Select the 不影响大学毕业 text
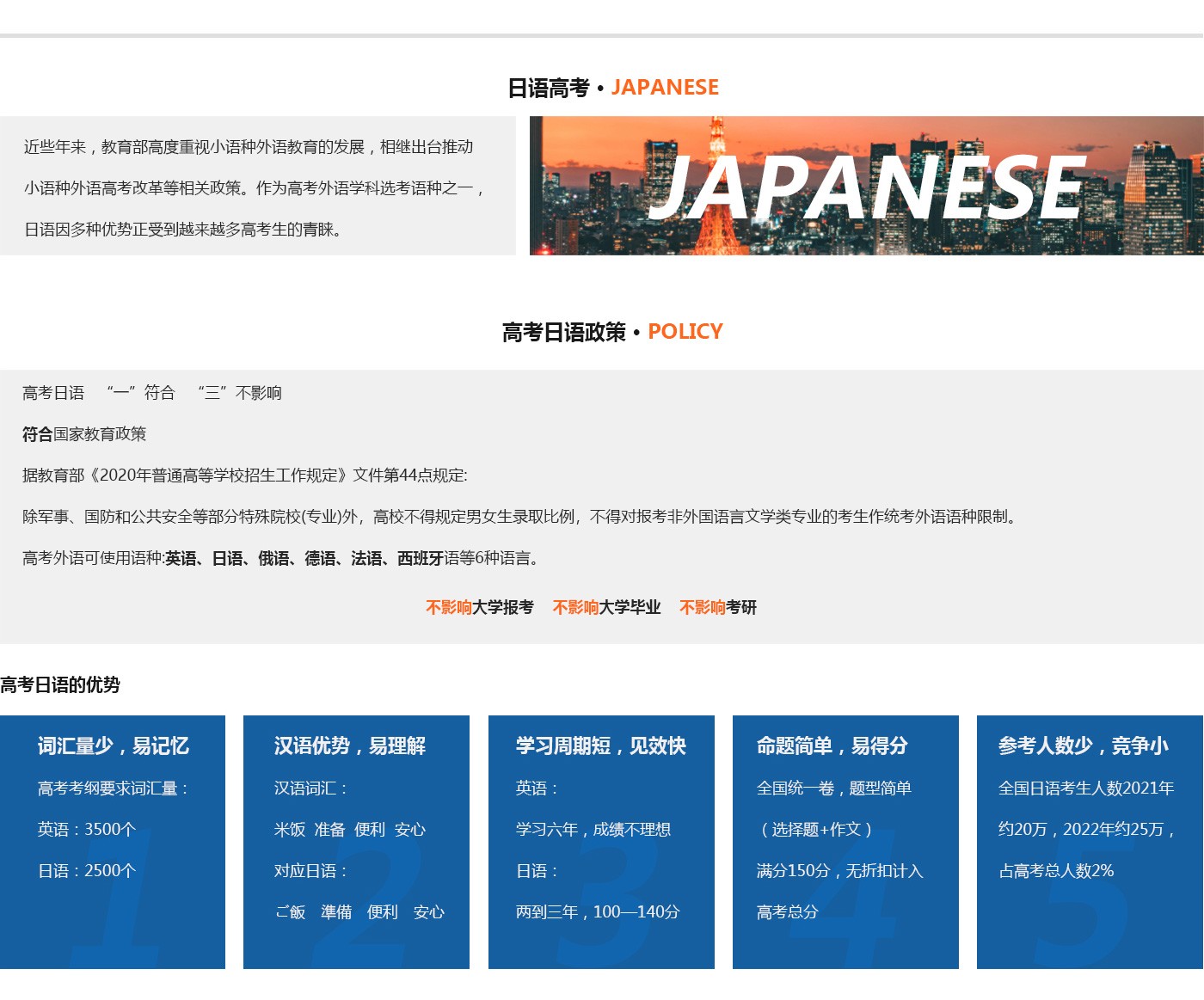This screenshot has height=1000, width=1204. click(x=606, y=608)
